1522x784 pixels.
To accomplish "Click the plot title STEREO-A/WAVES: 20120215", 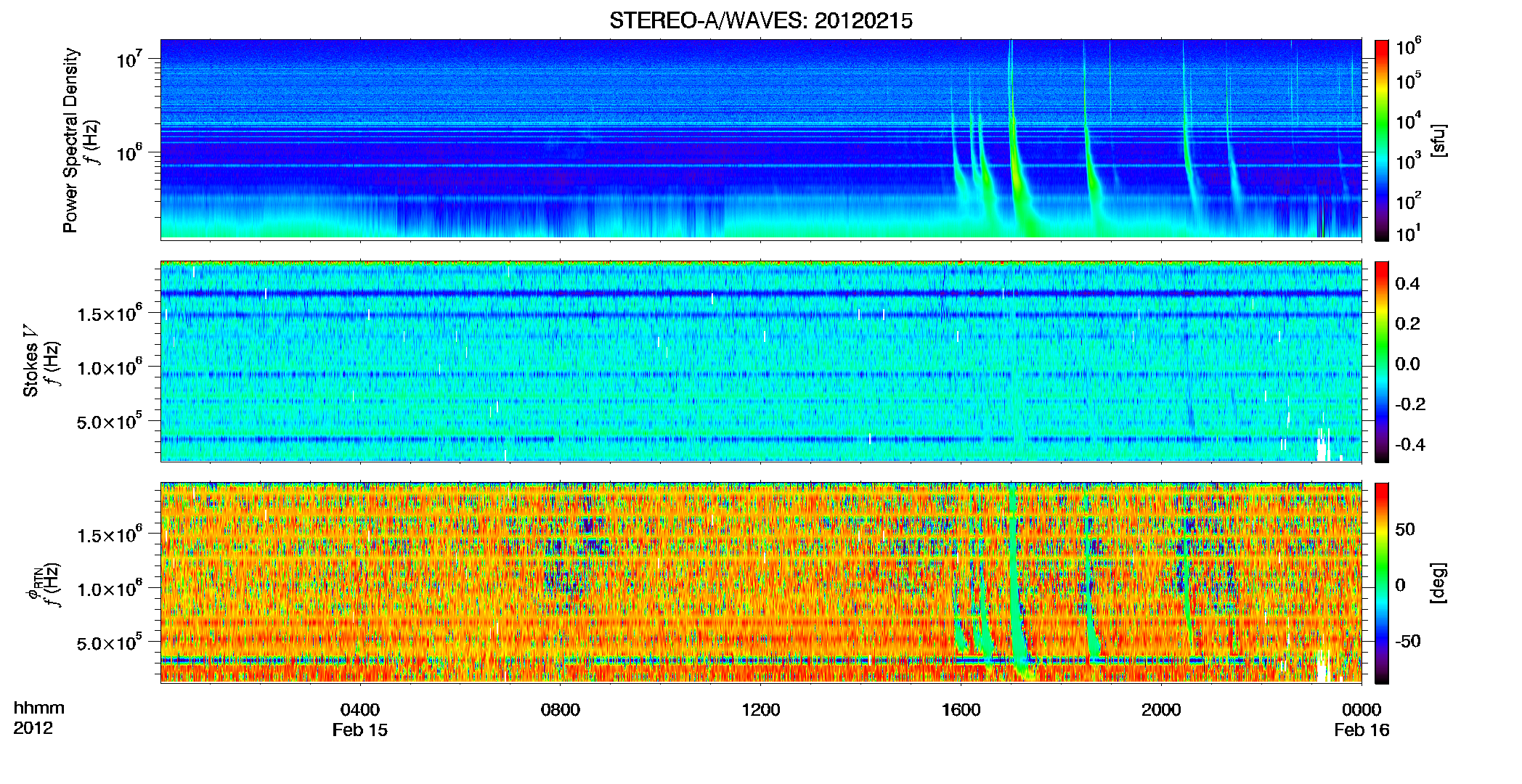I will coord(761,20).
